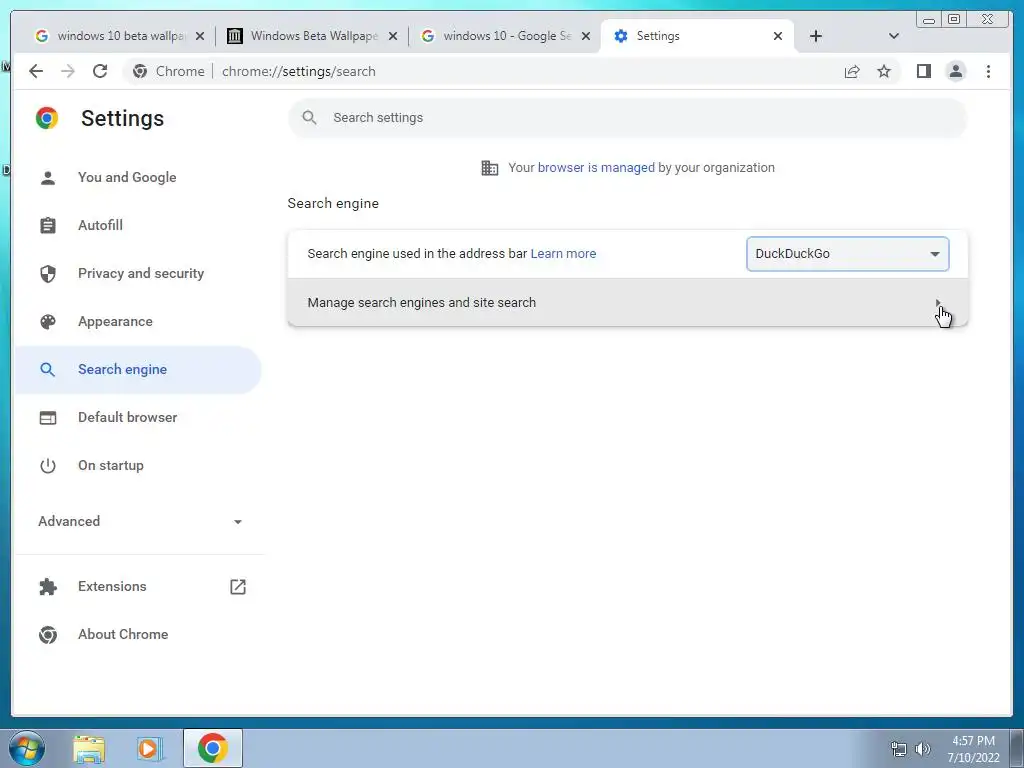1024x768 pixels.
Task: Click the Chrome site info chip
Action: point(168,71)
